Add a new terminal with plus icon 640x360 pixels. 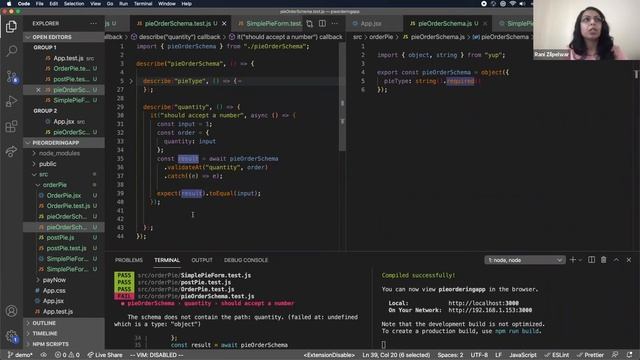[572, 260]
